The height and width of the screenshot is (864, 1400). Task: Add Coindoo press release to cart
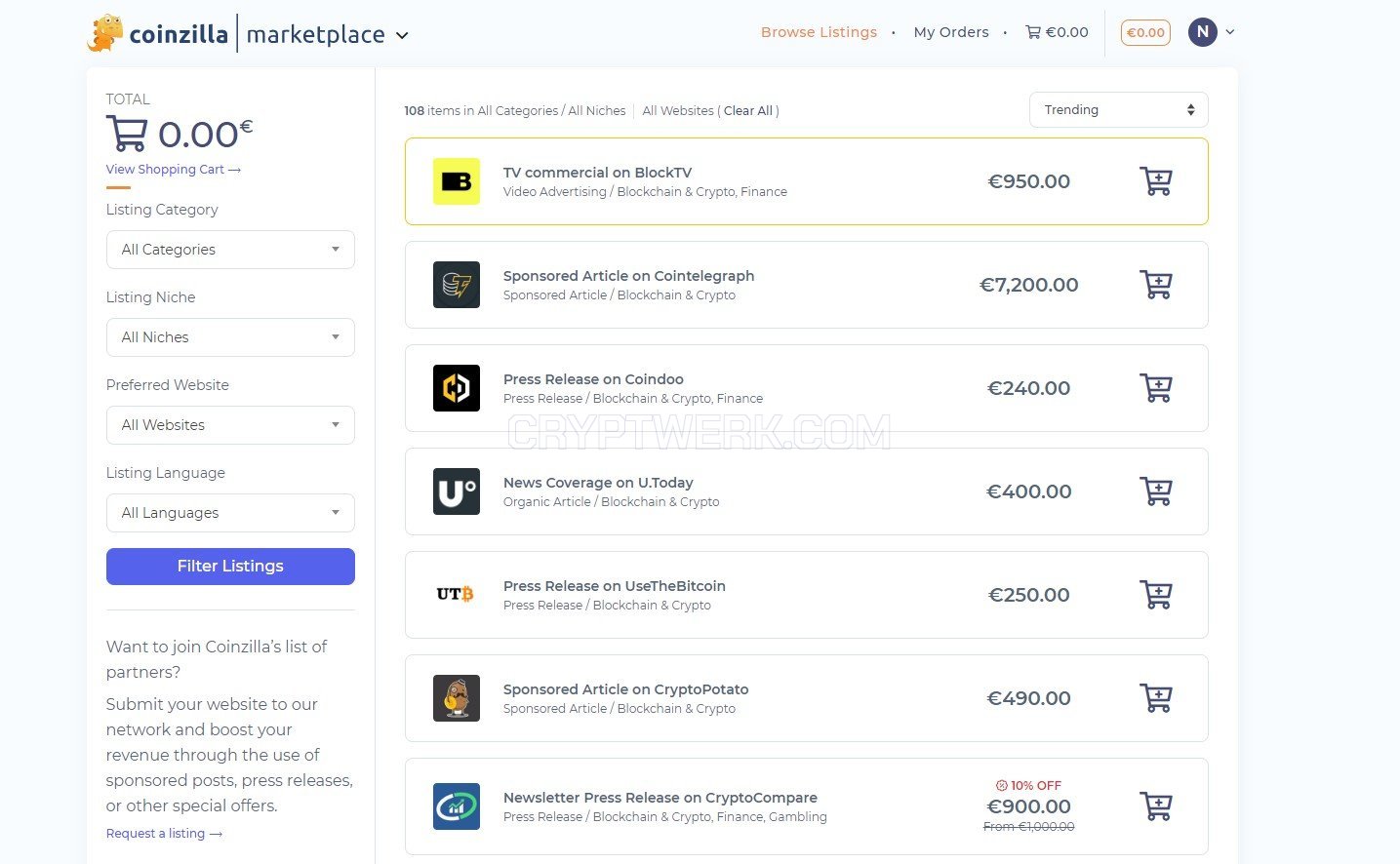click(x=1156, y=388)
